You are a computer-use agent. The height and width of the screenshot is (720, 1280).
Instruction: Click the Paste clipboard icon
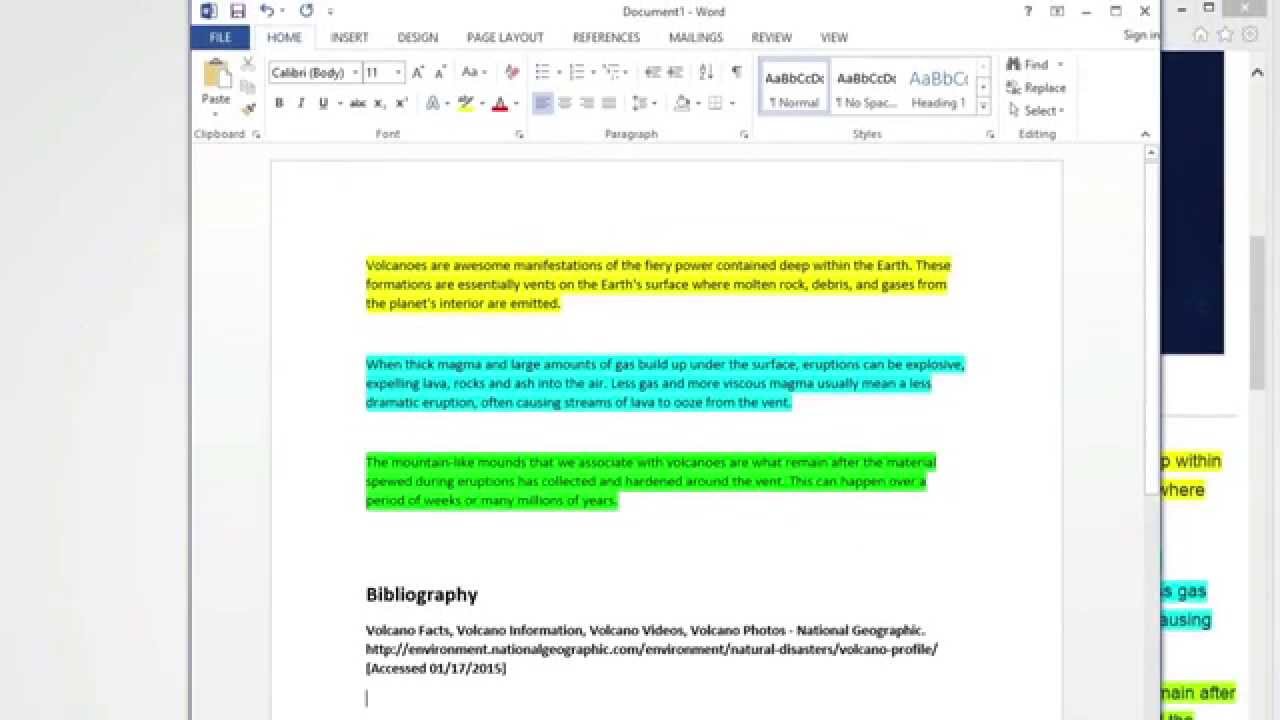[x=216, y=74]
